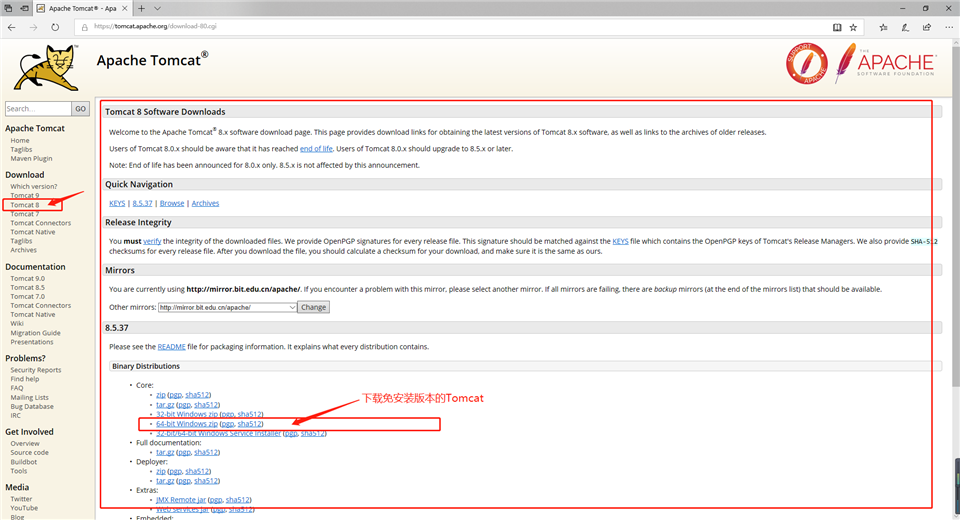Open the Tomcat 7 download link
The width and height of the screenshot is (960, 520).
tap(24, 214)
